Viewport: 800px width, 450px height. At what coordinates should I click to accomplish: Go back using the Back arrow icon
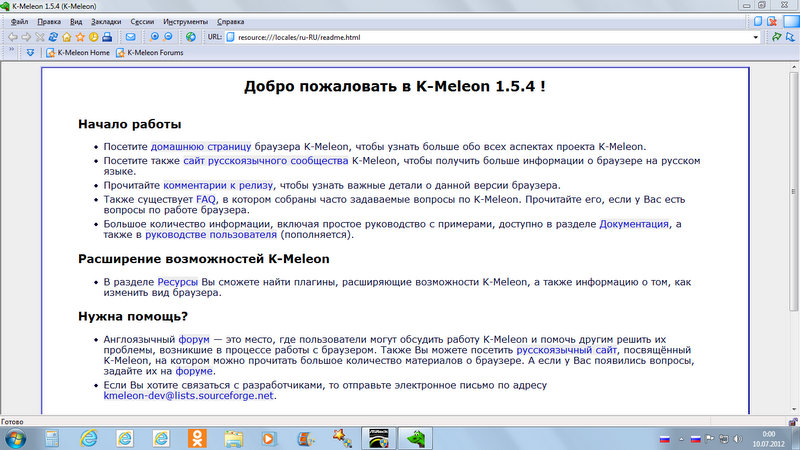pos(13,37)
